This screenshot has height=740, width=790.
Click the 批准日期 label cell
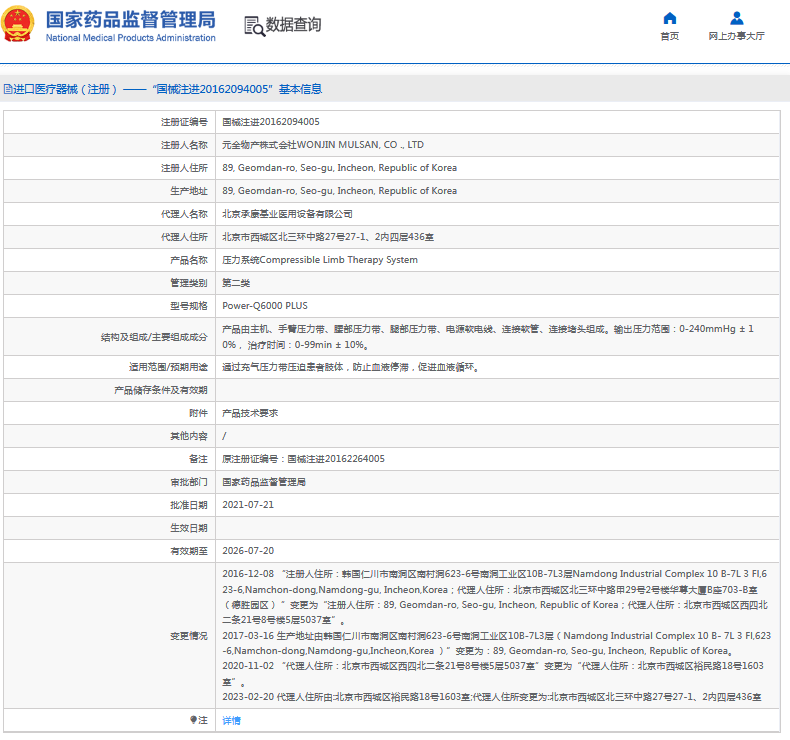109,505
